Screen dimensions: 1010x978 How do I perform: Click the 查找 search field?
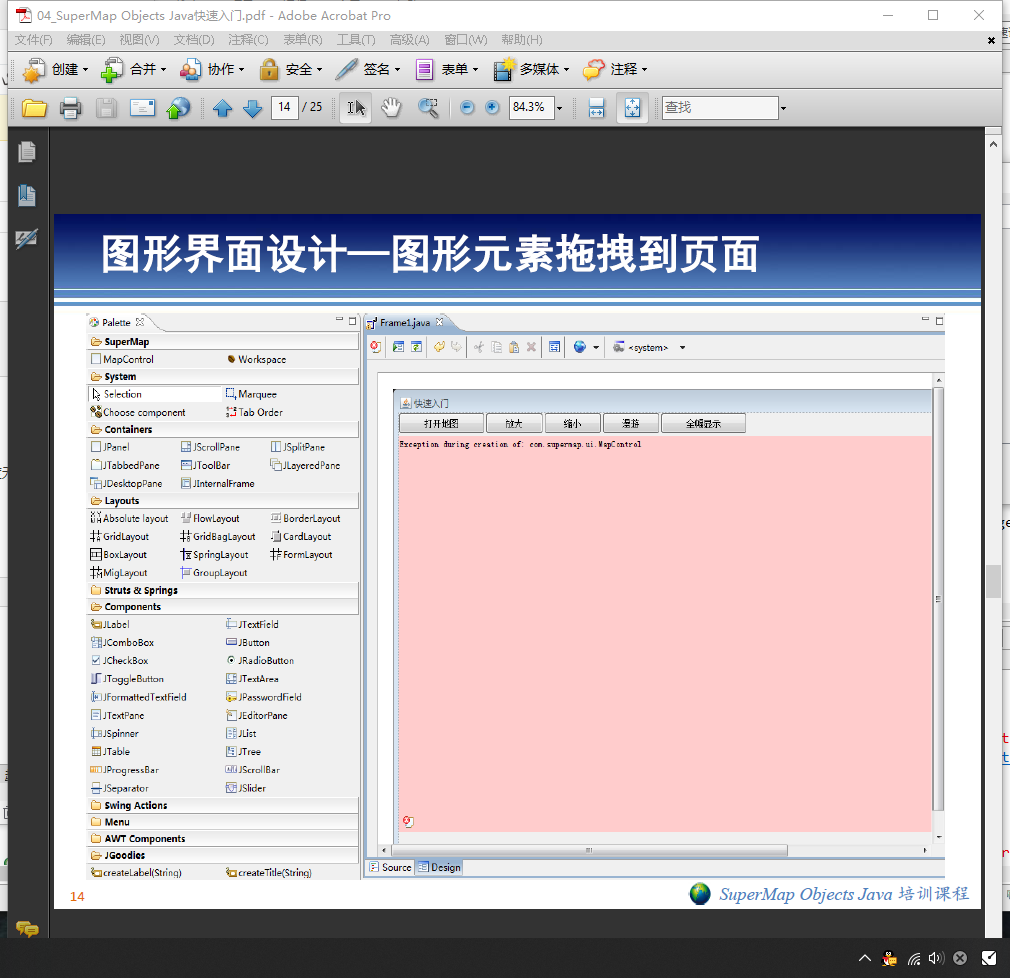(720, 108)
